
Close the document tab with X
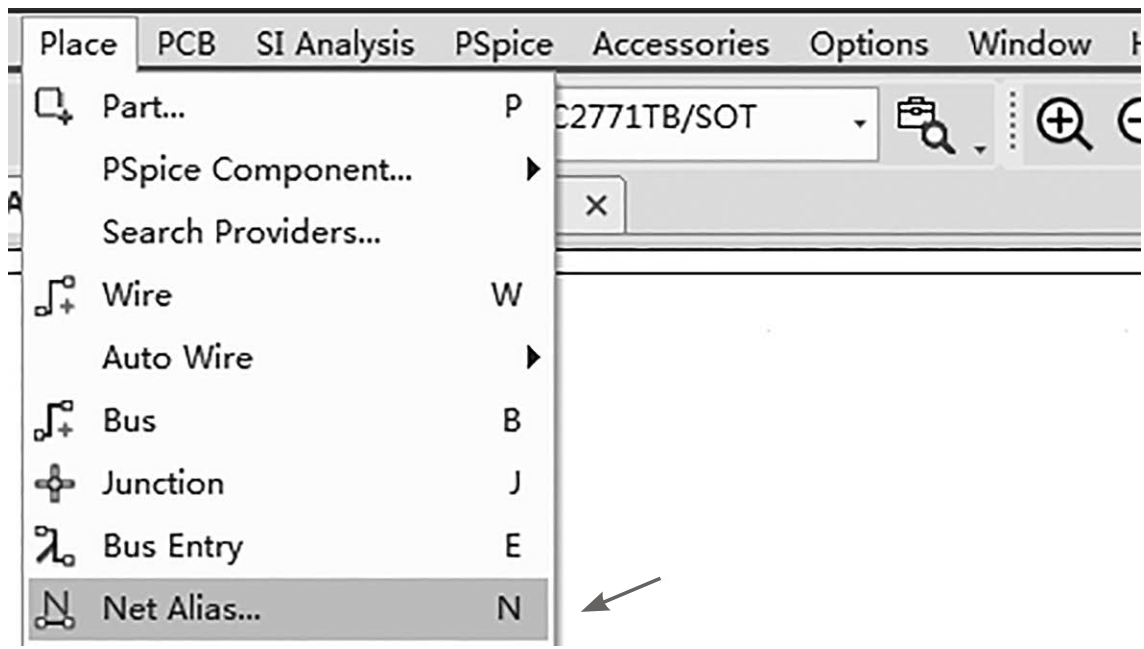pyautogui.click(x=596, y=206)
